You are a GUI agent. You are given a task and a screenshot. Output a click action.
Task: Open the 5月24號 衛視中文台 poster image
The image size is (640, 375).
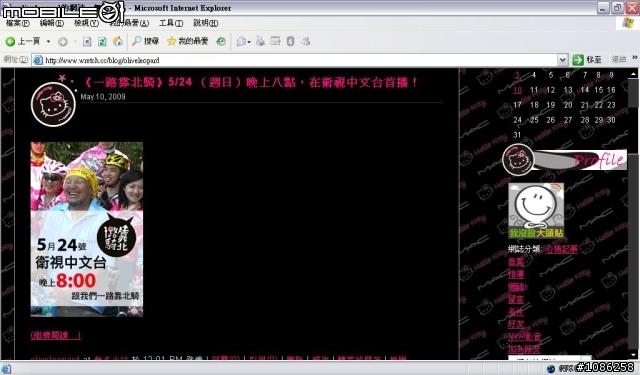87,229
